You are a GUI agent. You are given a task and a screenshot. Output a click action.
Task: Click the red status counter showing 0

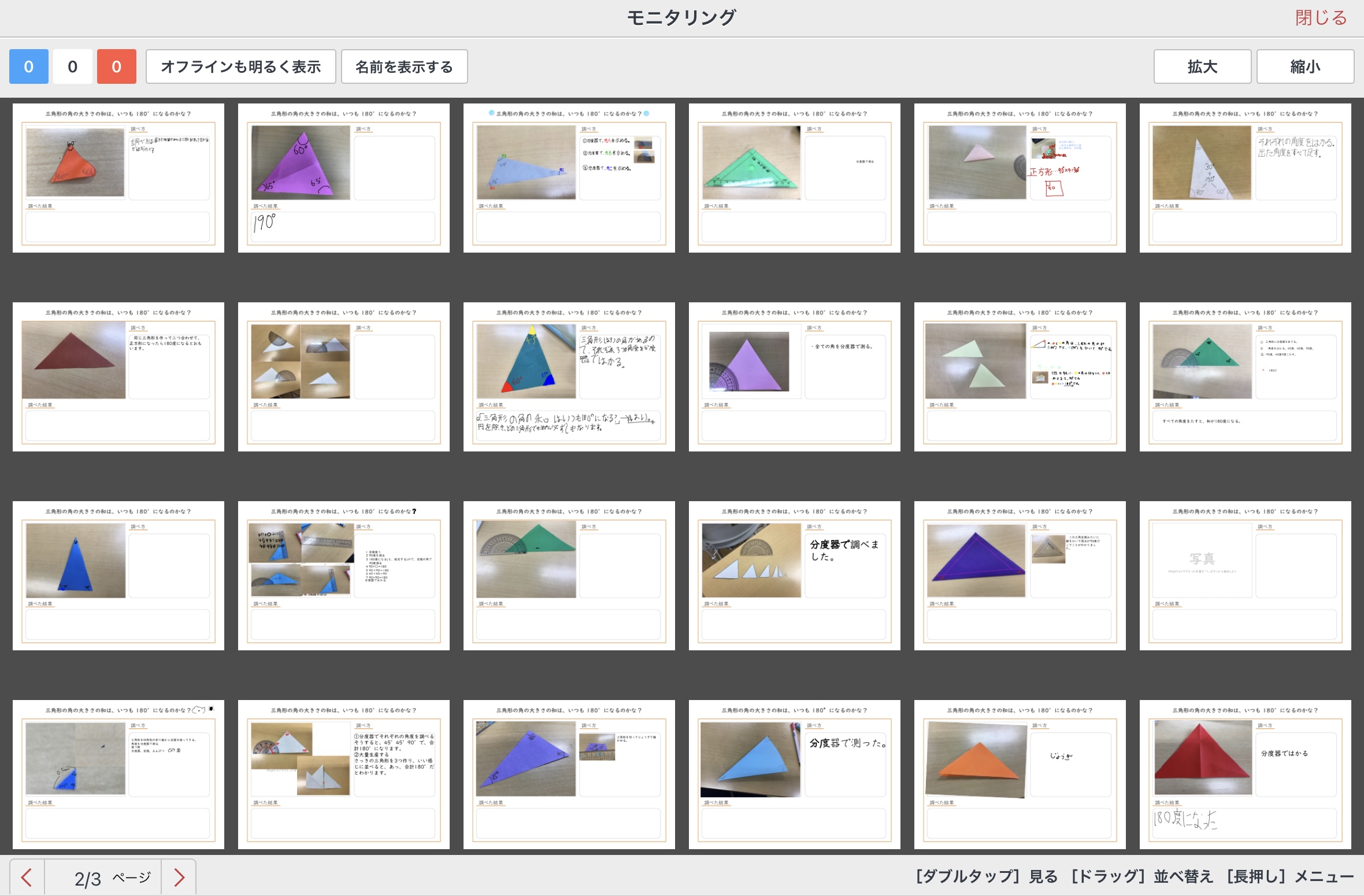click(x=117, y=66)
